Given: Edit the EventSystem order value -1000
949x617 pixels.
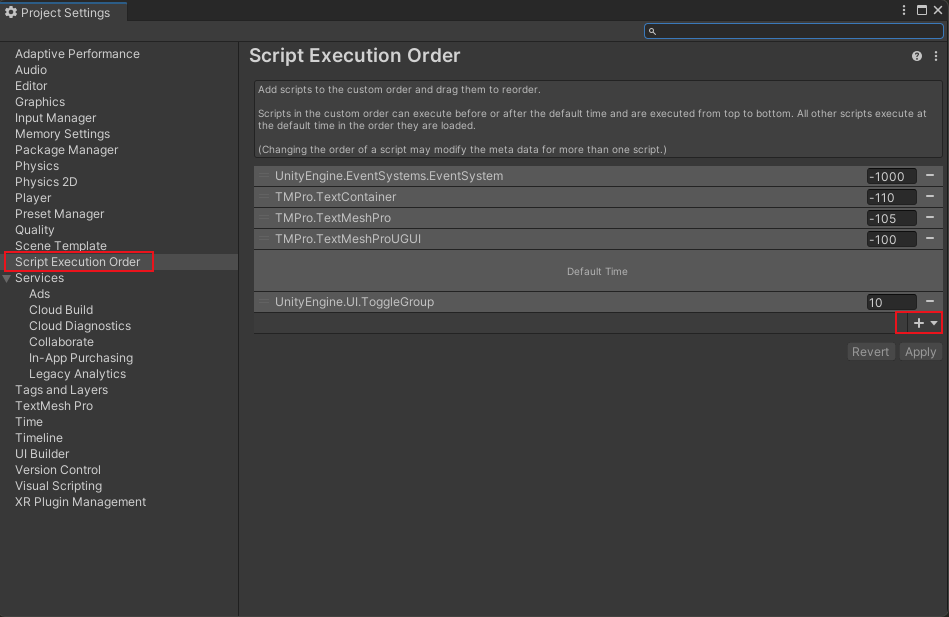Looking at the screenshot, I should point(890,176).
